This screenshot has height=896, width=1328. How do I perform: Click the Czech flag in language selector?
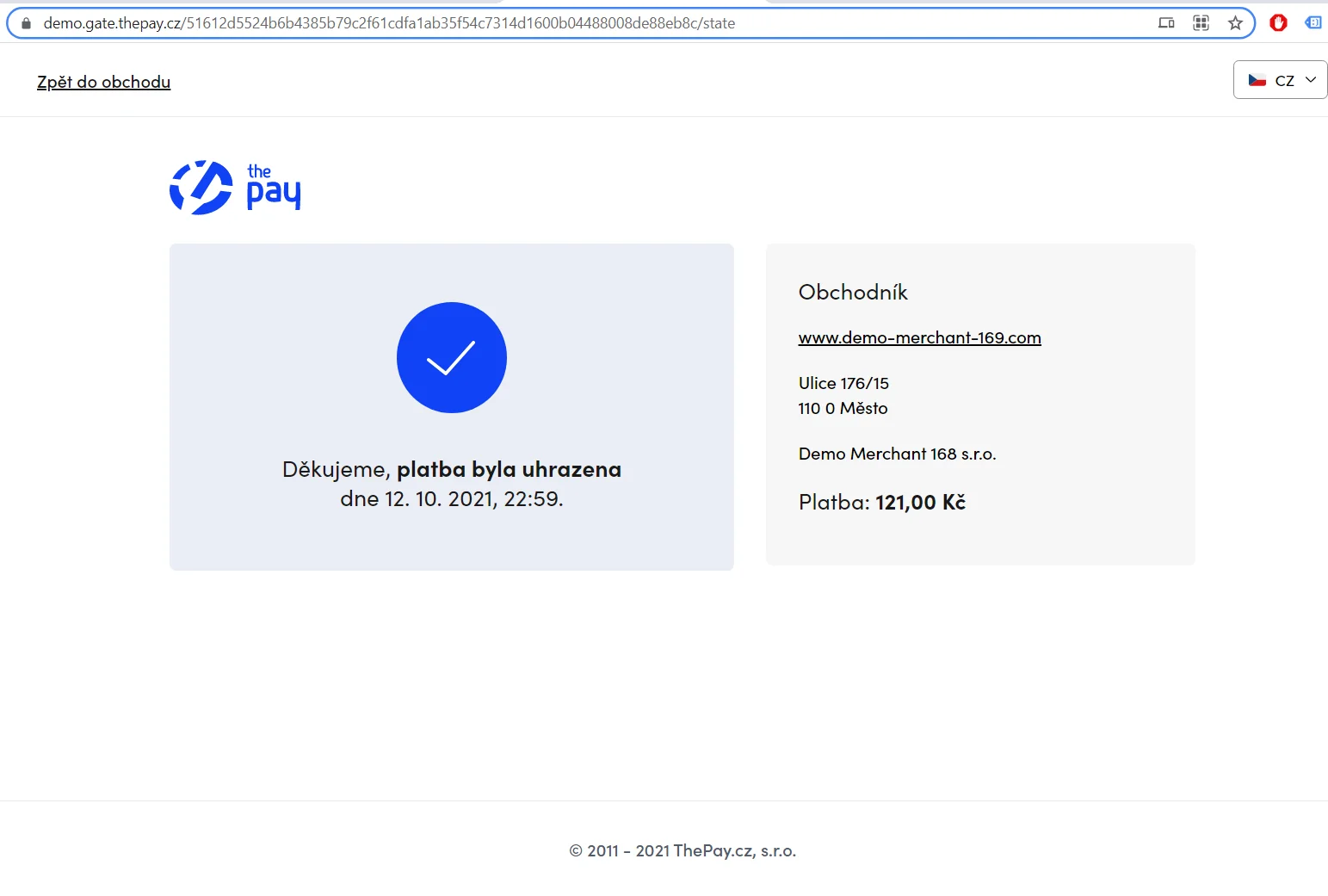[x=1257, y=80]
